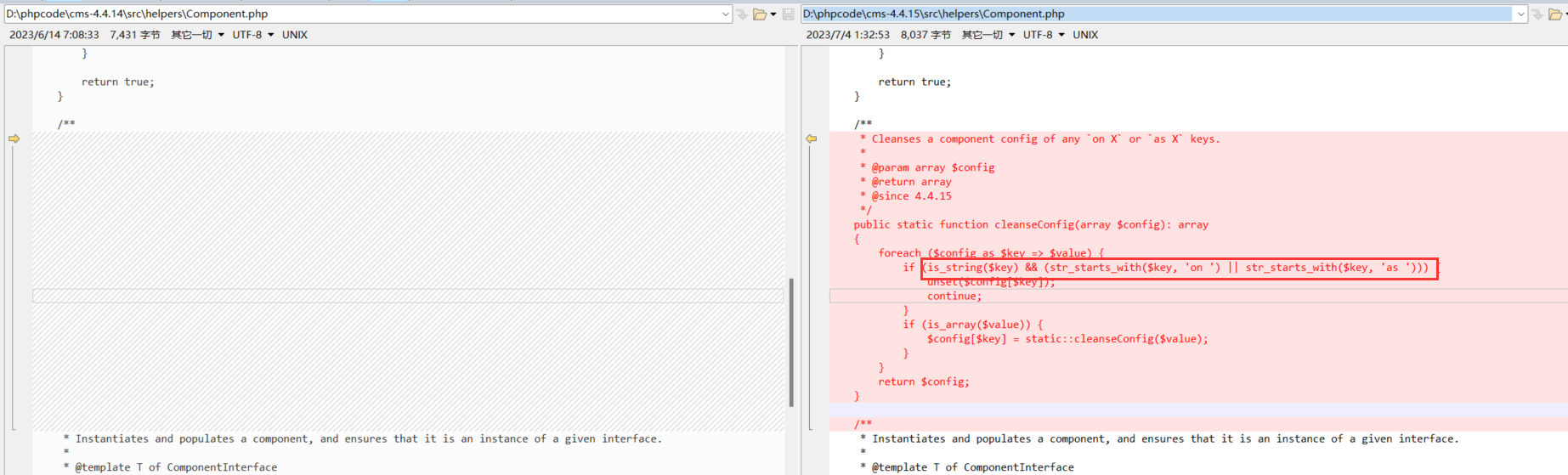This screenshot has width=1568, height=475.
Task: Click right pane UNIX line-ending label
Action: 1085,35
